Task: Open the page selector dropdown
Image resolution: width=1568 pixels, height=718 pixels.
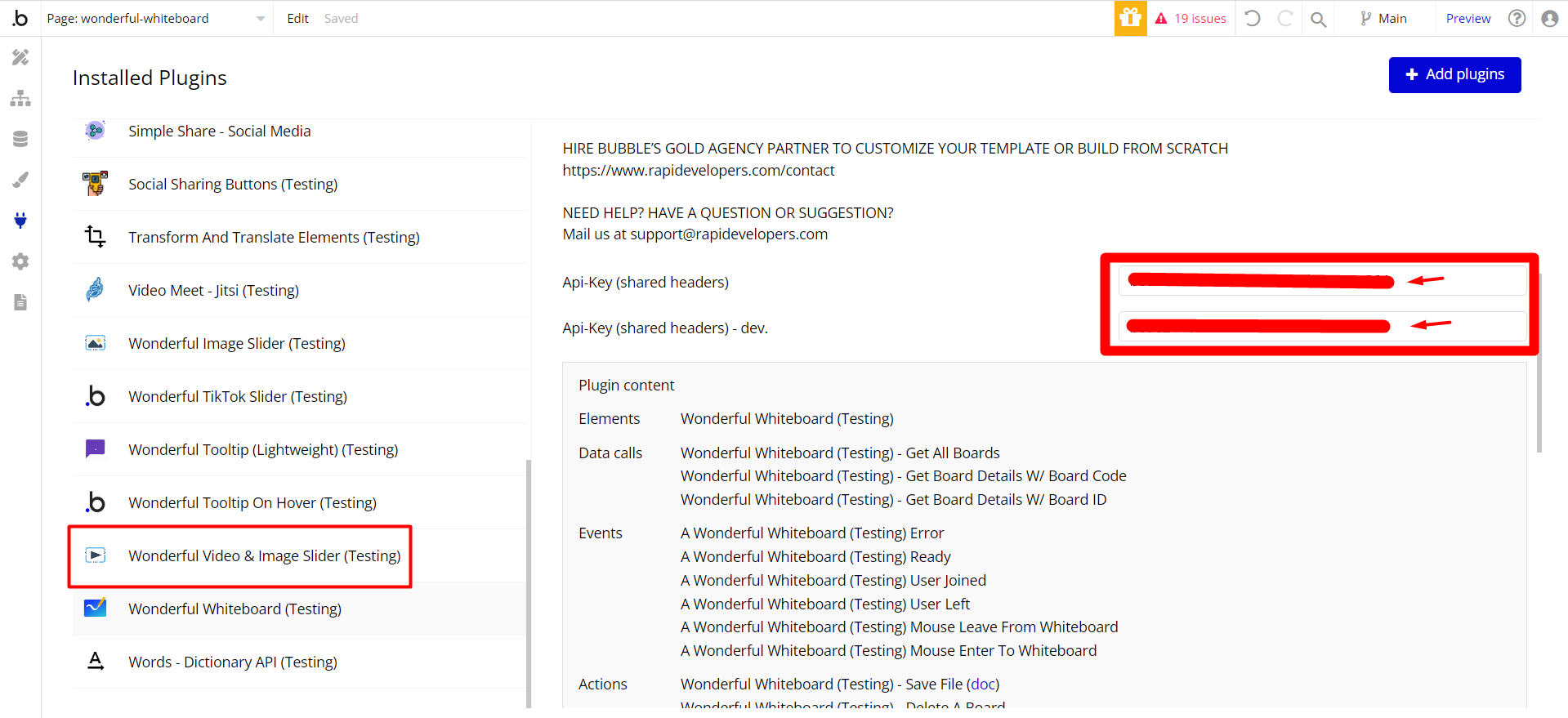Action: click(156, 18)
